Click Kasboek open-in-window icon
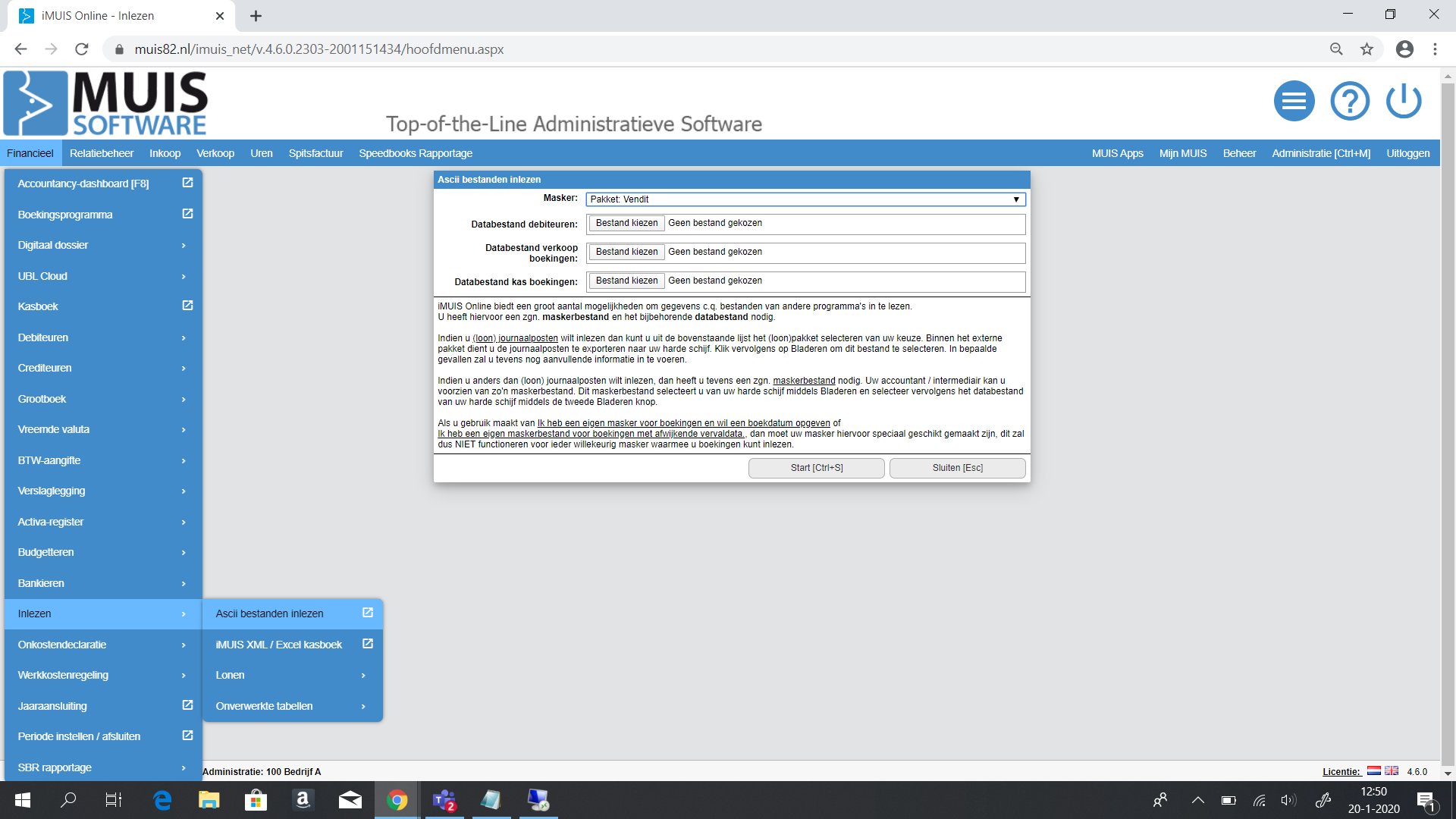Screen dimensions: 1456x819 pyautogui.click(x=187, y=306)
